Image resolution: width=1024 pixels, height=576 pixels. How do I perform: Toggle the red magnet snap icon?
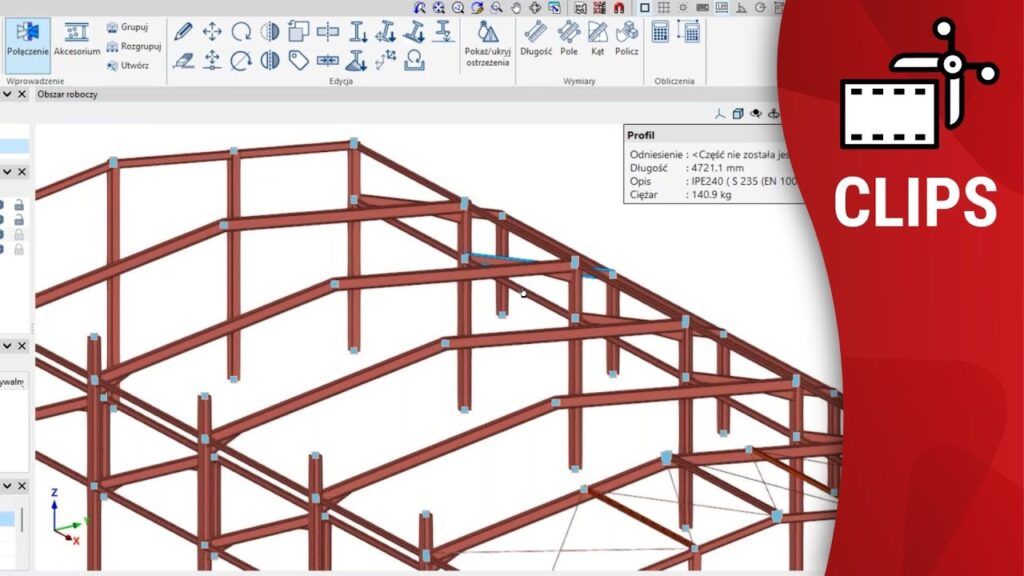click(x=620, y=8)
